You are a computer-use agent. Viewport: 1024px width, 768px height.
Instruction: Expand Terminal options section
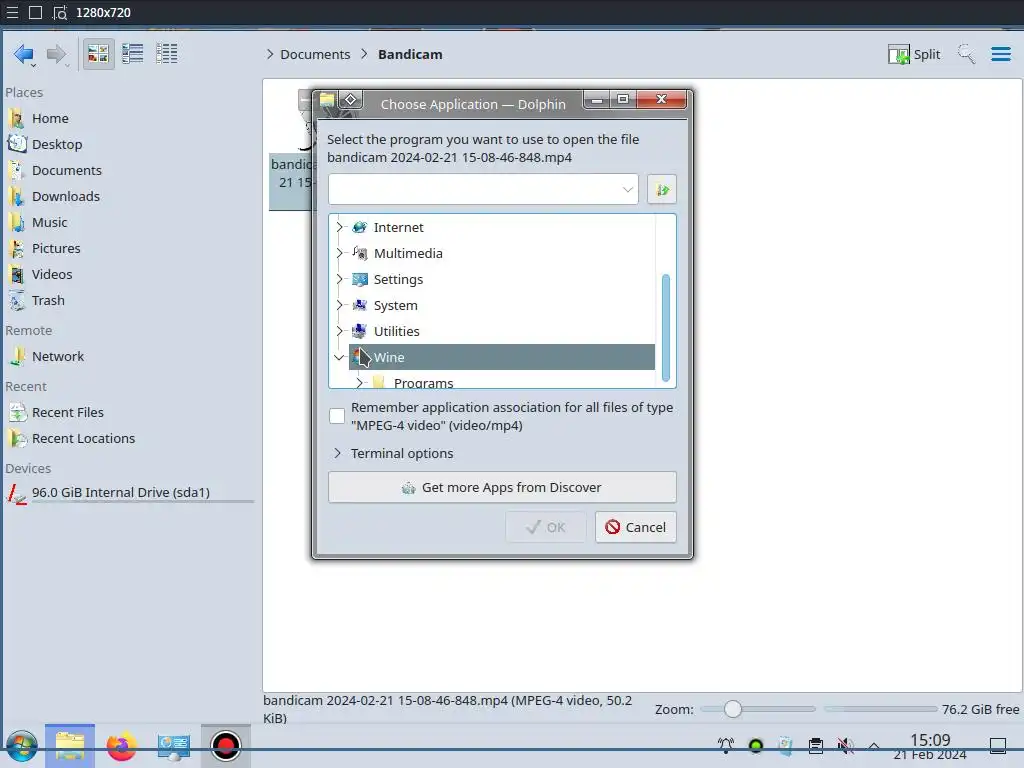pyautogui.click(x=392, y=453)
